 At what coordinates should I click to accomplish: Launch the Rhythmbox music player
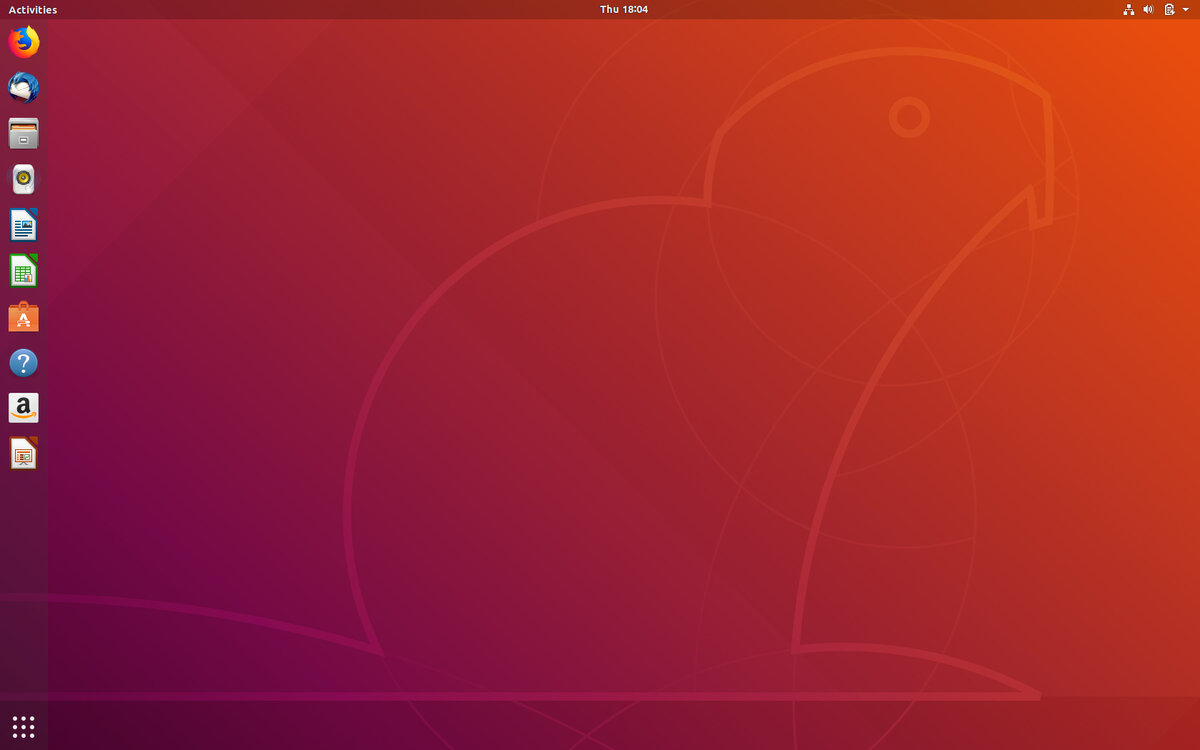pos(23,179)
